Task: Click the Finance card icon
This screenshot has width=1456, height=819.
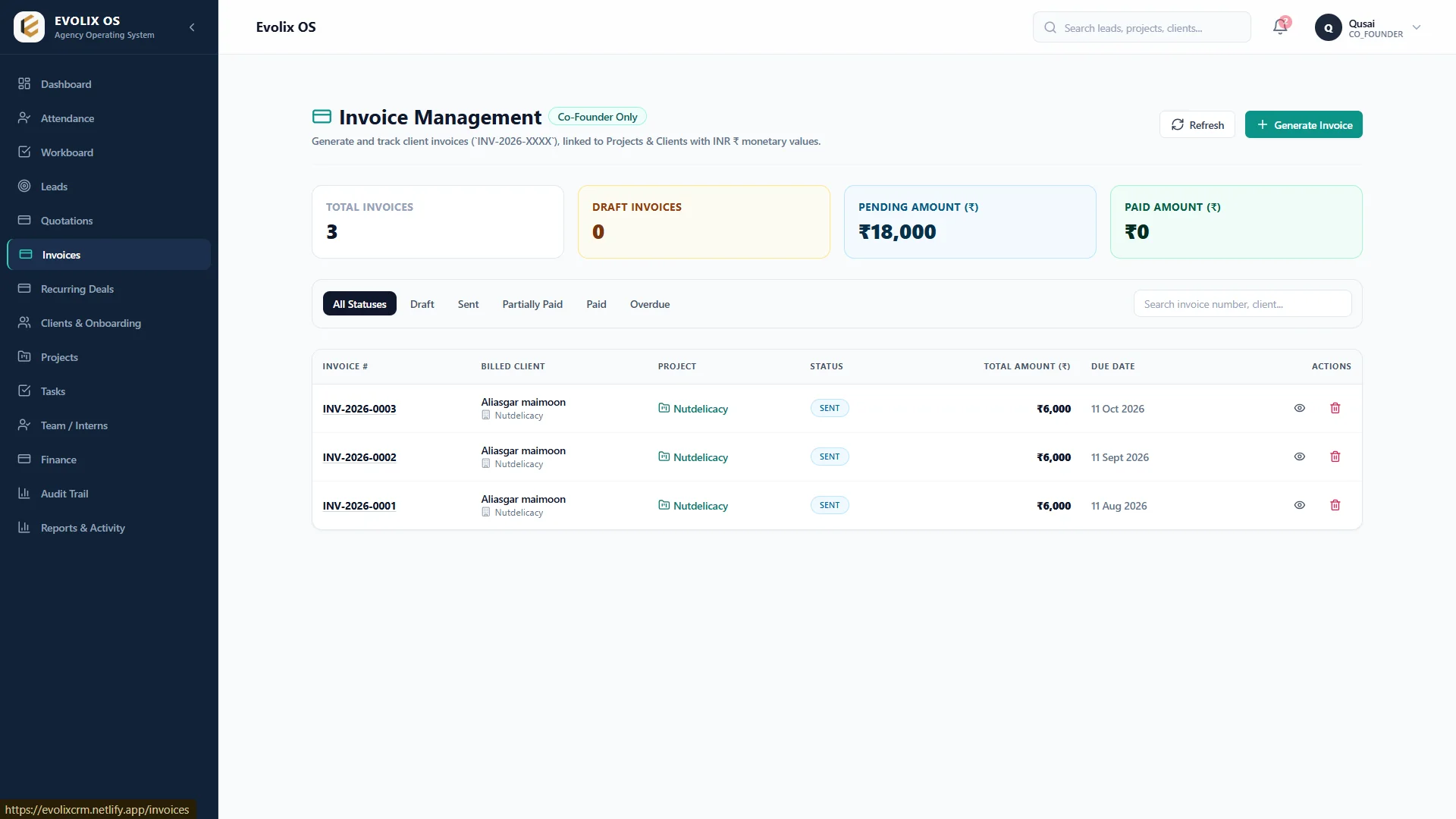Action: (x=24, y=459)
